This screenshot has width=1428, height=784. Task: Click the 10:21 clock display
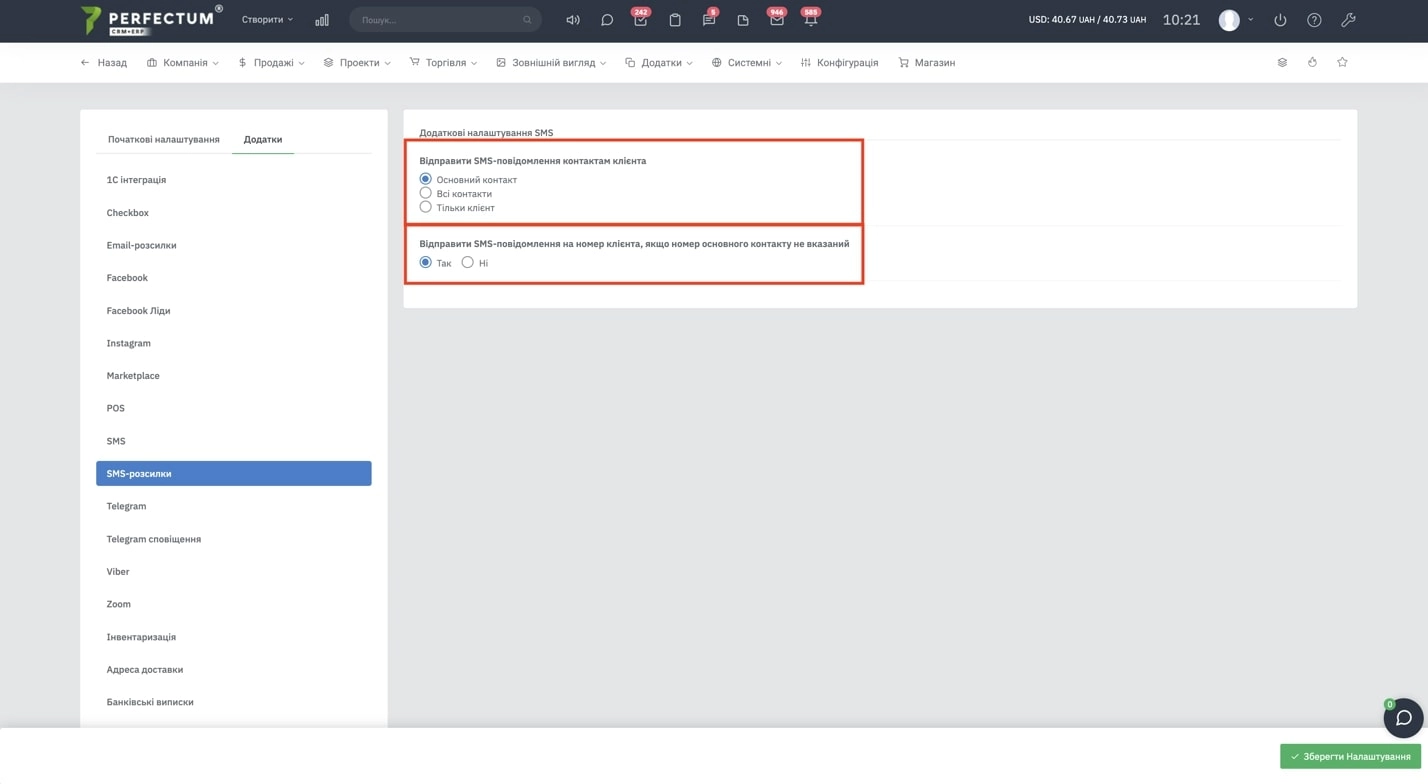[1181, 20]
